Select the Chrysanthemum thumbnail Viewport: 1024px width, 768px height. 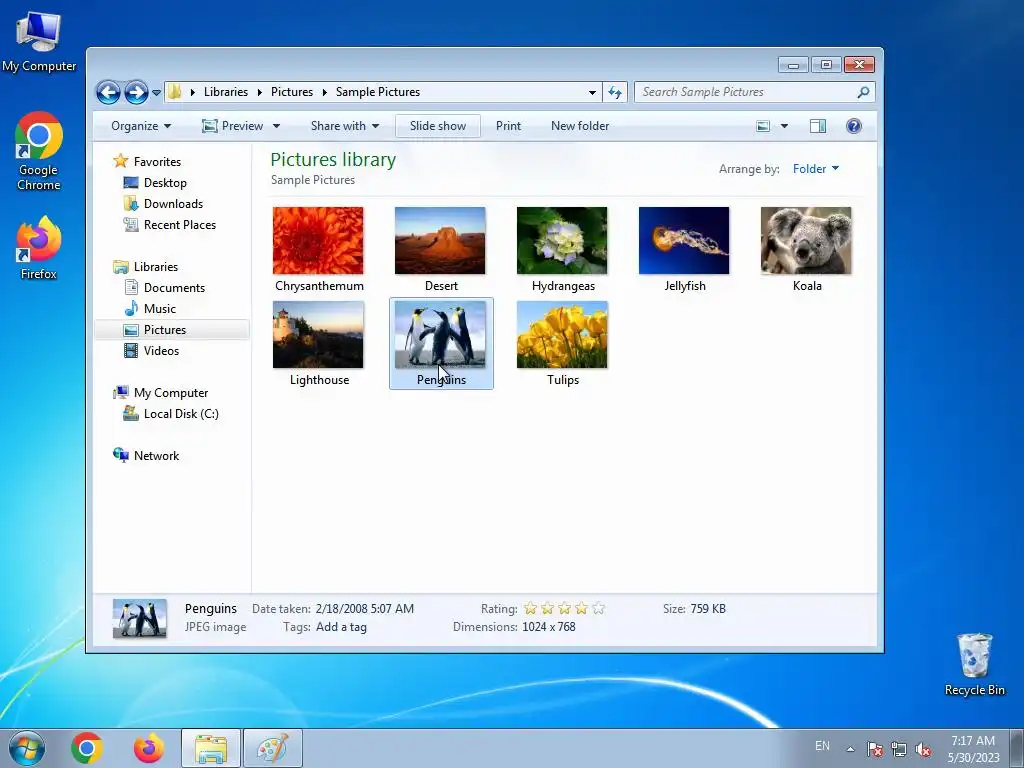(318, 241)
